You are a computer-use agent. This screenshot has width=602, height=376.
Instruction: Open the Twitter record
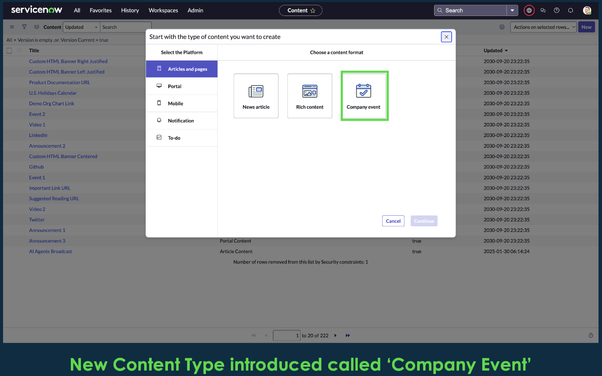[x=37, y=220]
